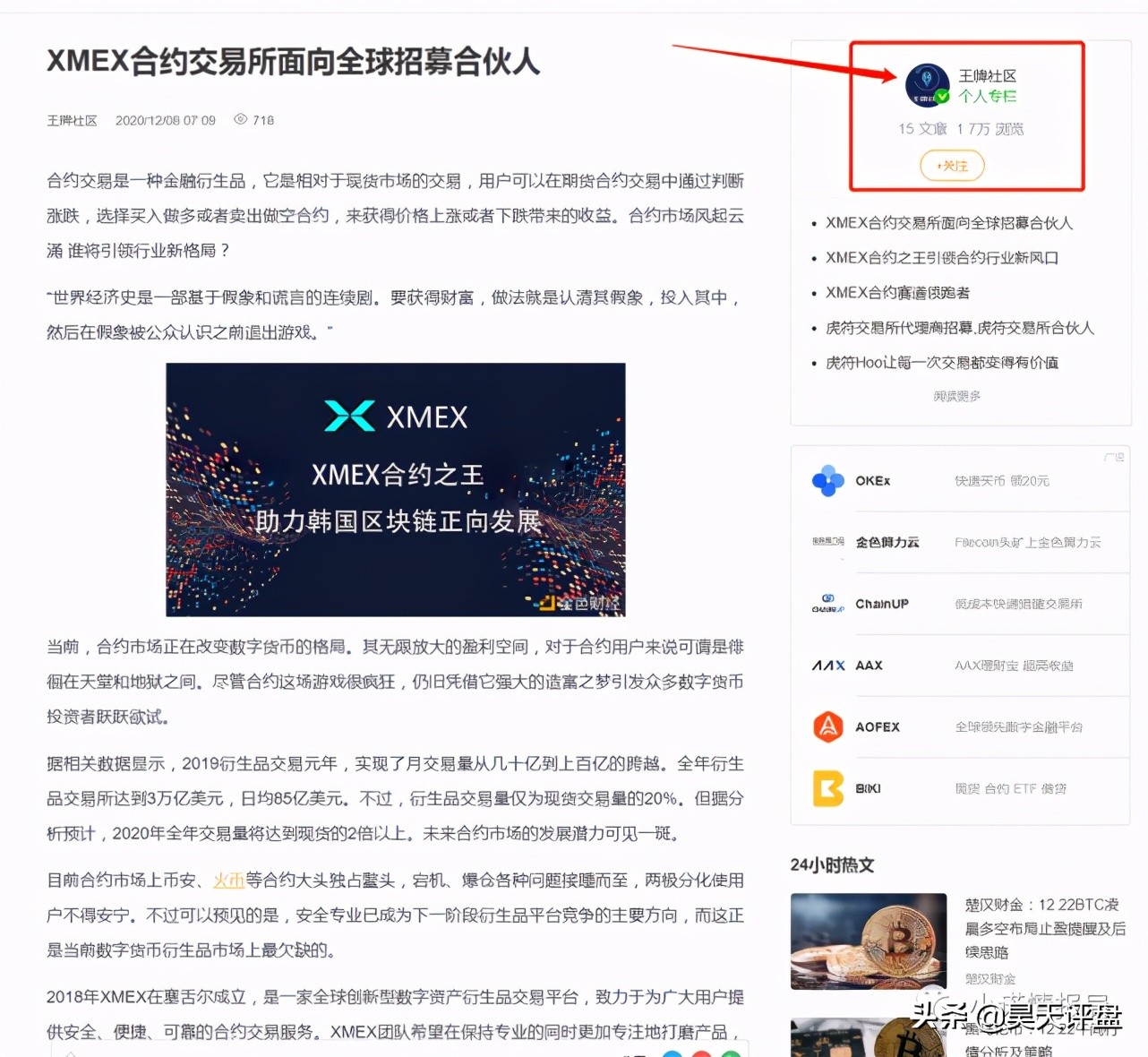Image resolution: width=1148 pixels, height=1057 pixels.
Task: Select the yellow BiKi exchange icon
Action: 827,788
